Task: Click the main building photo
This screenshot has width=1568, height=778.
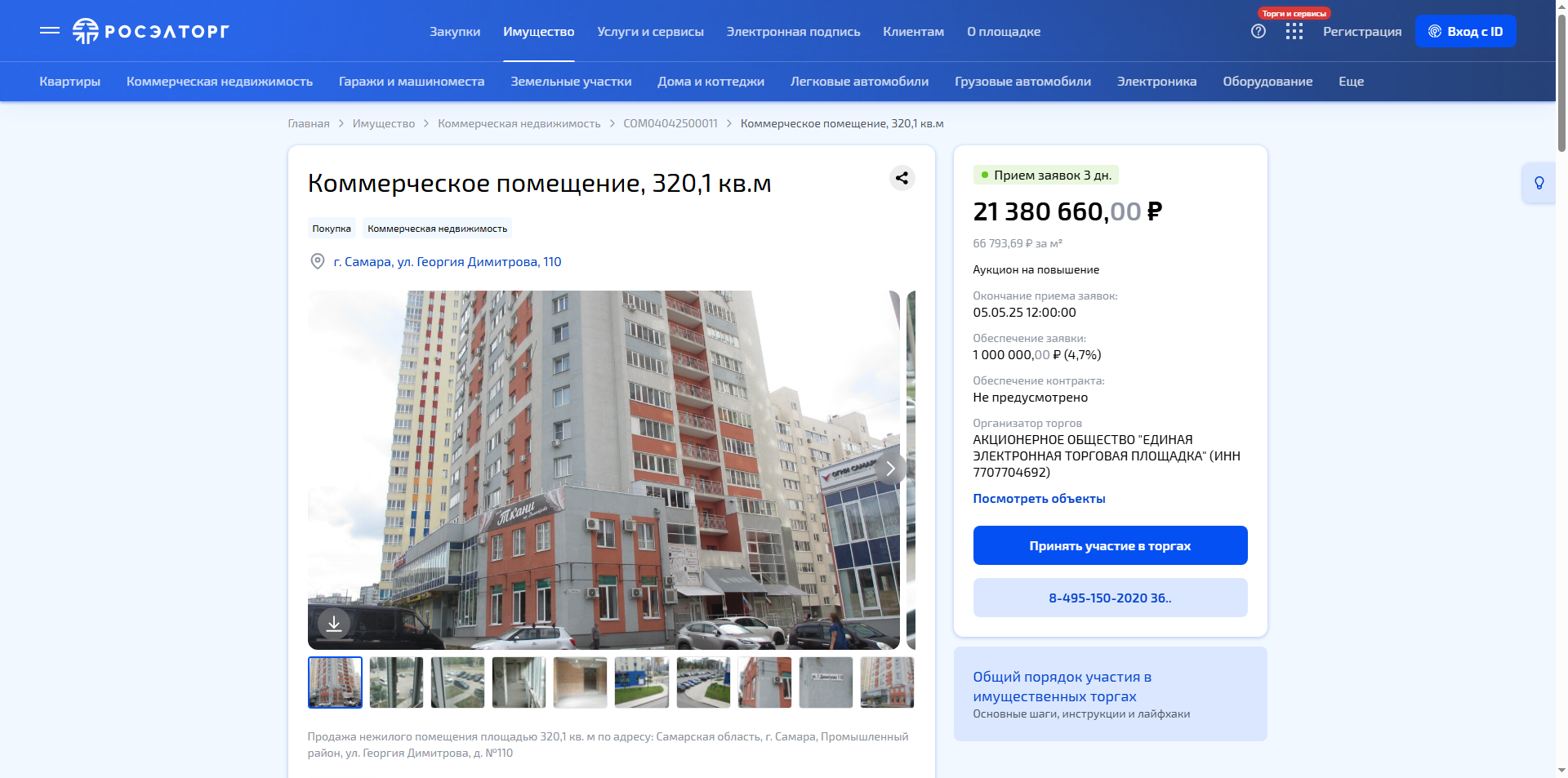Action: (604, 470)
